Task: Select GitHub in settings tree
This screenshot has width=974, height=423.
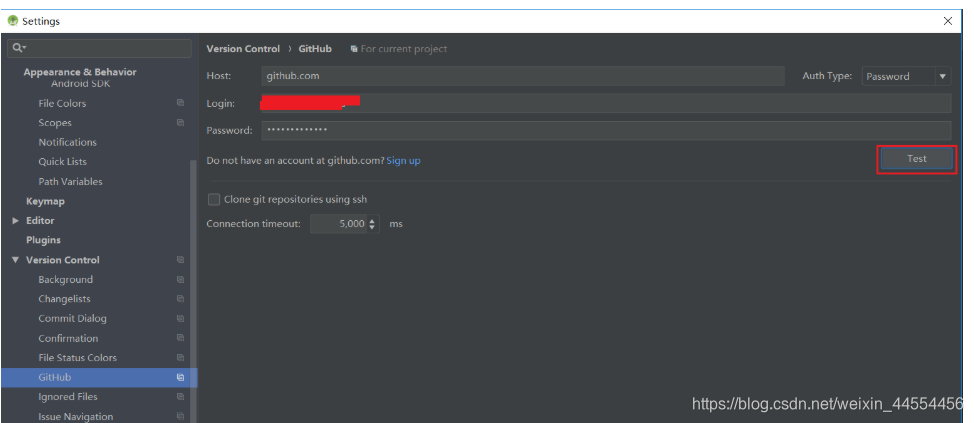Action: [x=99, y=377]
